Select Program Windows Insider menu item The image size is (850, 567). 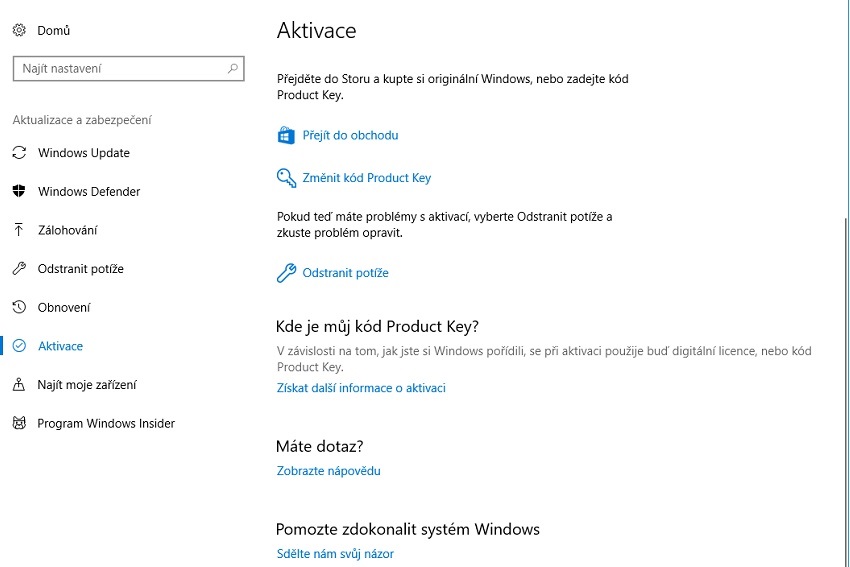106,424
